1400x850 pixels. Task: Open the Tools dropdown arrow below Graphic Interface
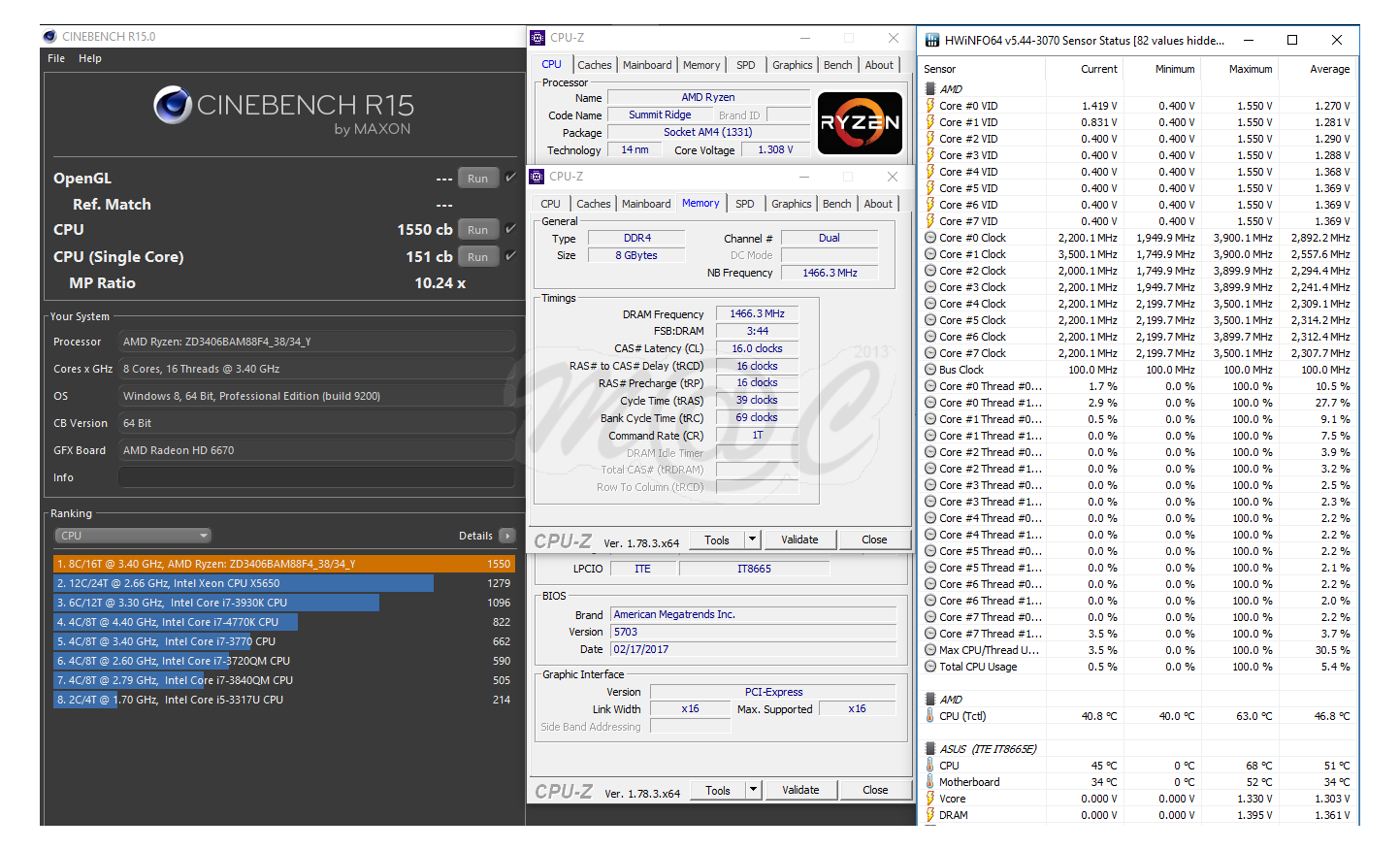pyautogui.click(x=753, y=790)
